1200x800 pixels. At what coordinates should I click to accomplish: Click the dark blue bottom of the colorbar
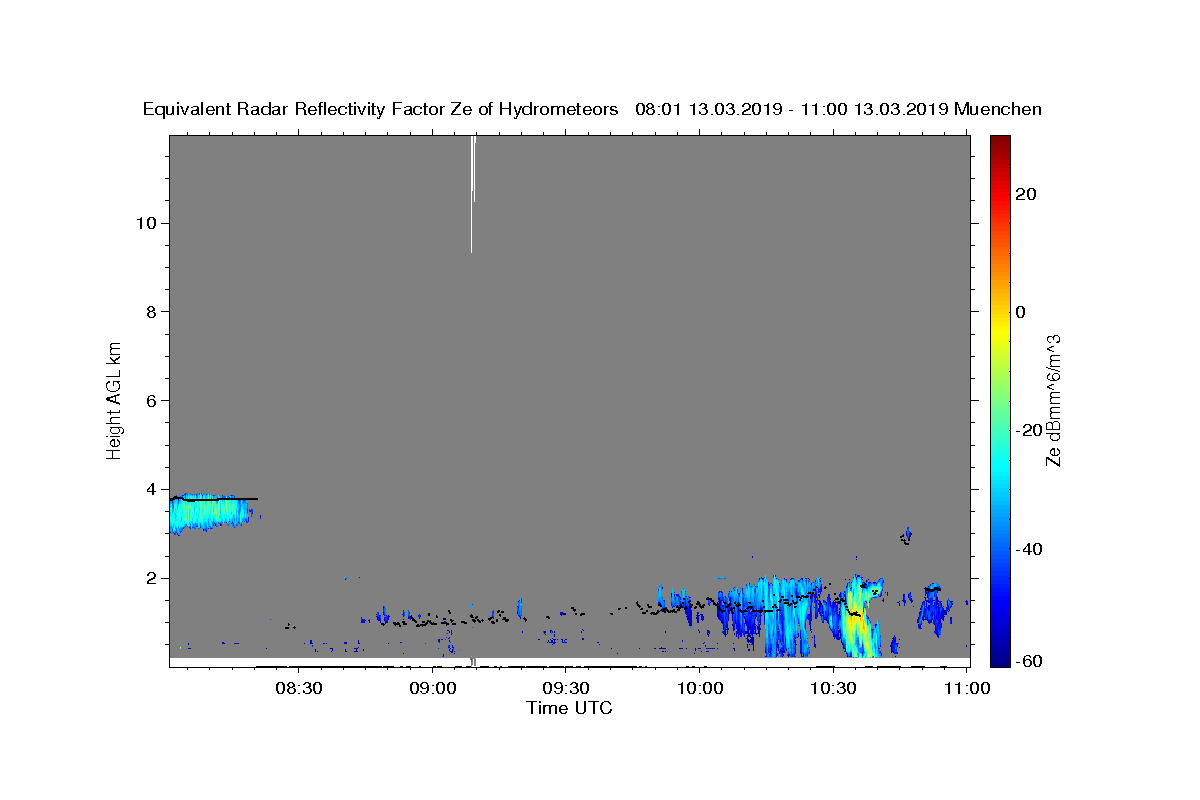1000,658
